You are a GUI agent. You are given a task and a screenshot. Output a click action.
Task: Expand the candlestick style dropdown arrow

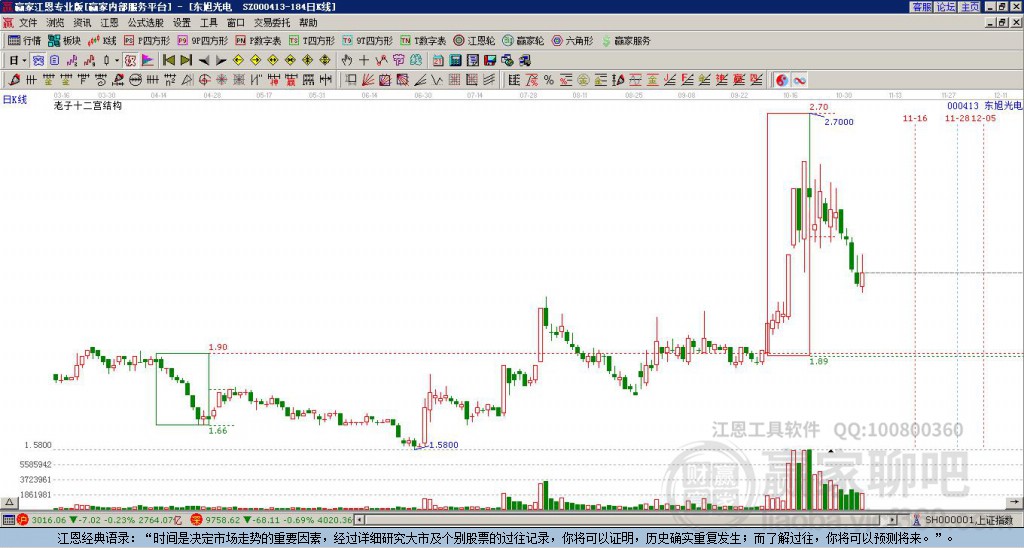[x=117, y=61]
